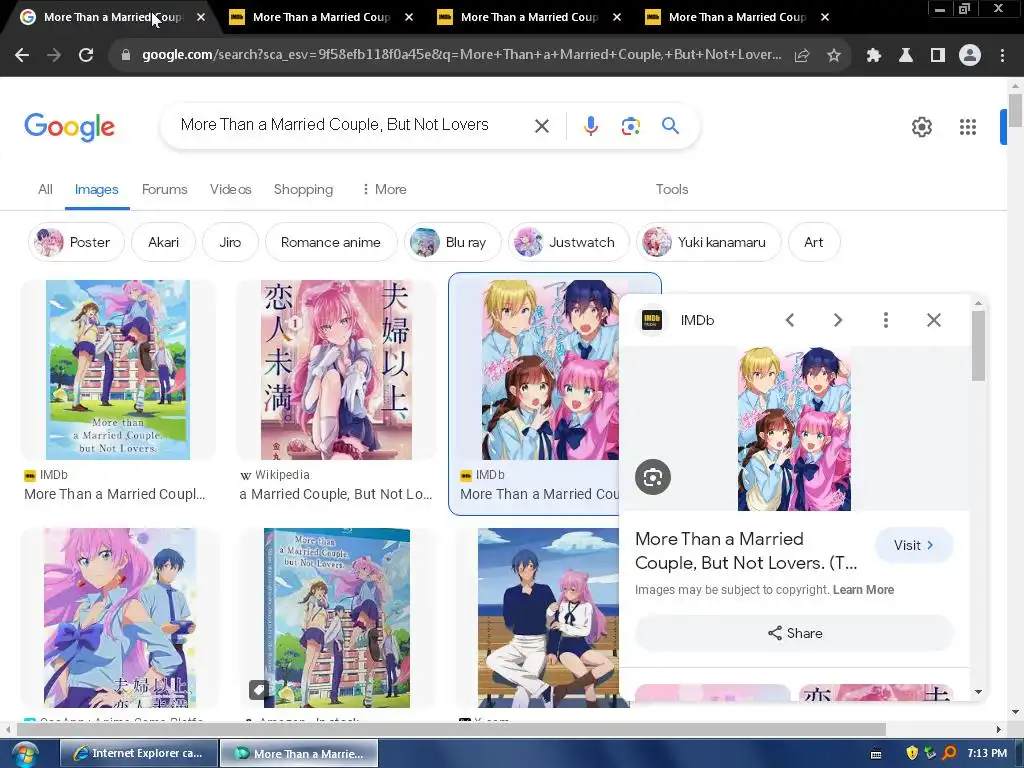Filter by Poster chip
This screenshot has height=768, width=1024.
(76, 242)
